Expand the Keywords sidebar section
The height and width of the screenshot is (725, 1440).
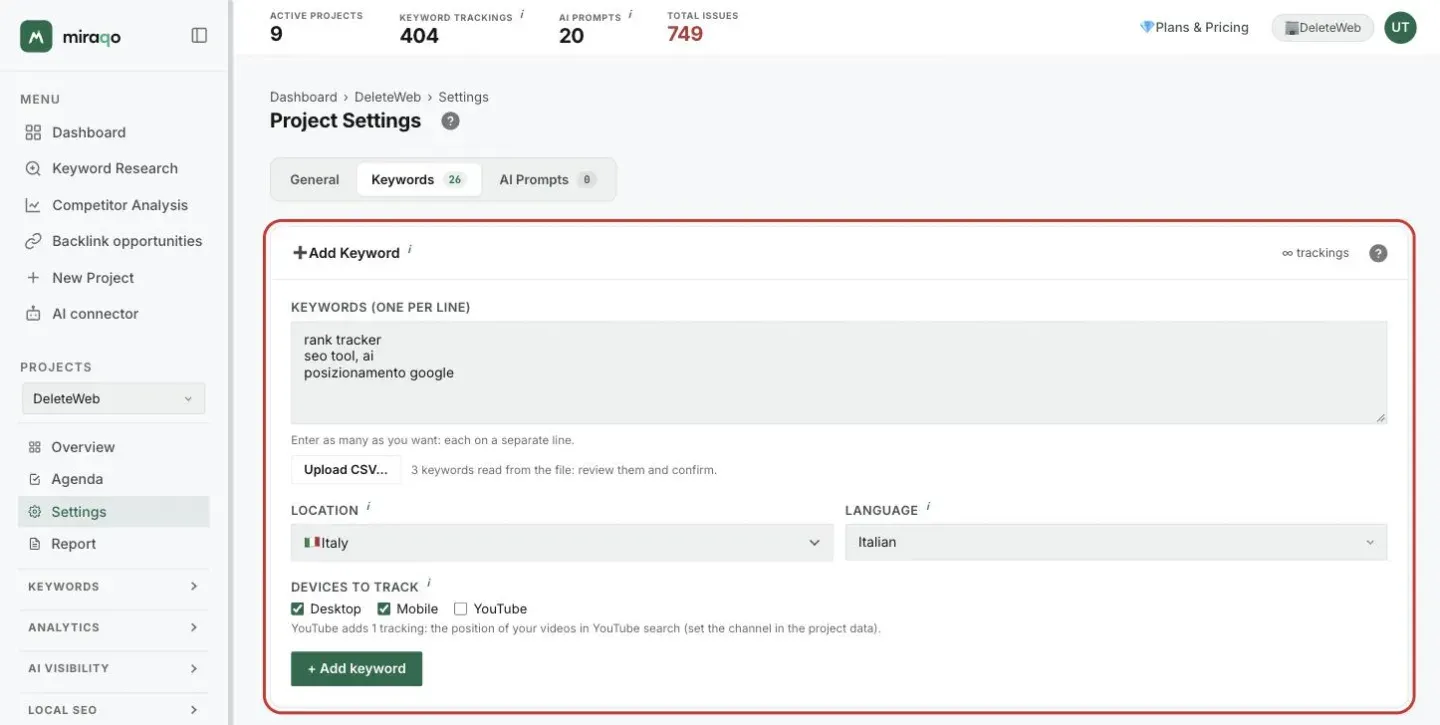tap(113, 587)
